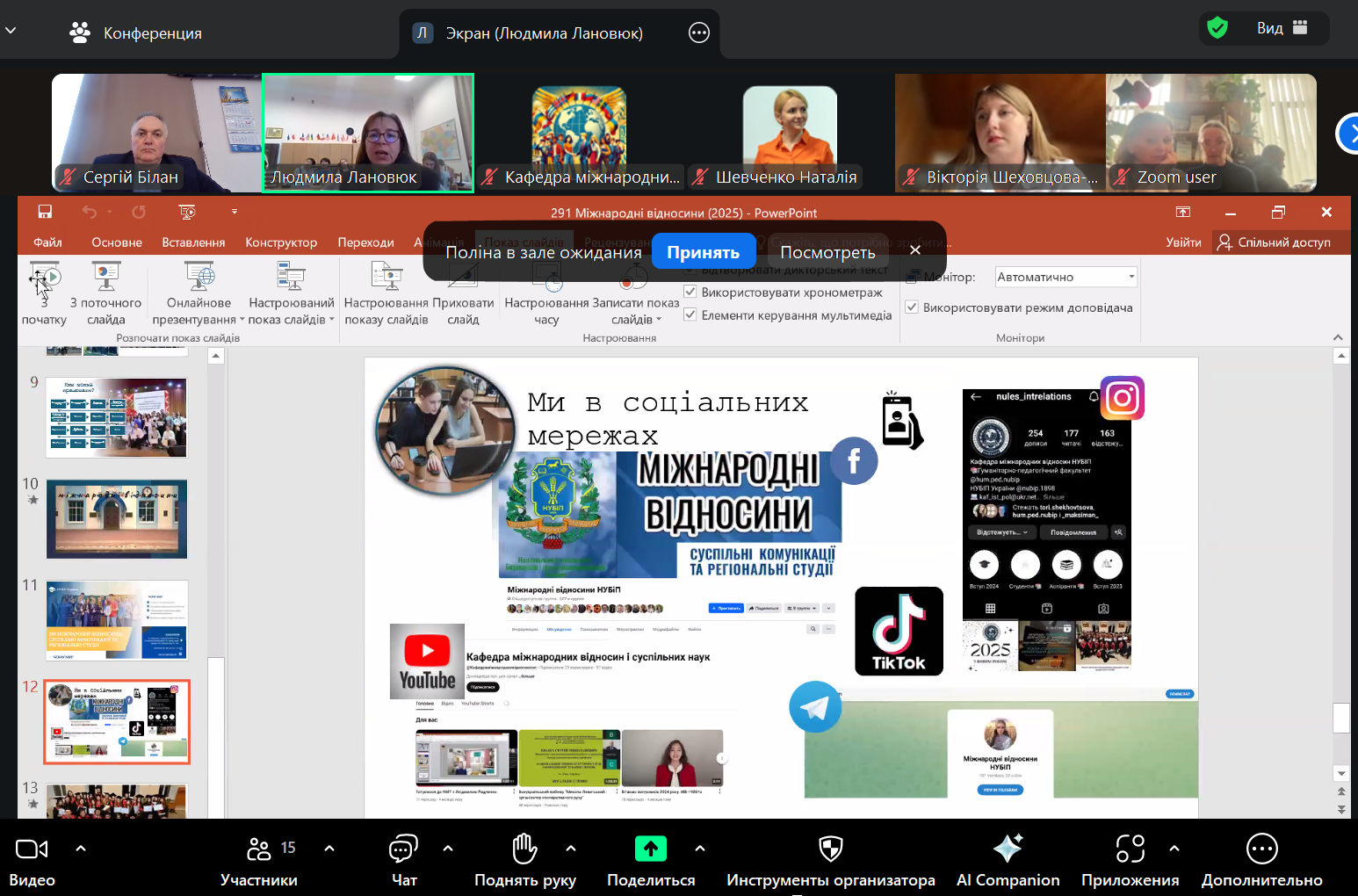Expand the arrow next to Share button

point(700,849)
